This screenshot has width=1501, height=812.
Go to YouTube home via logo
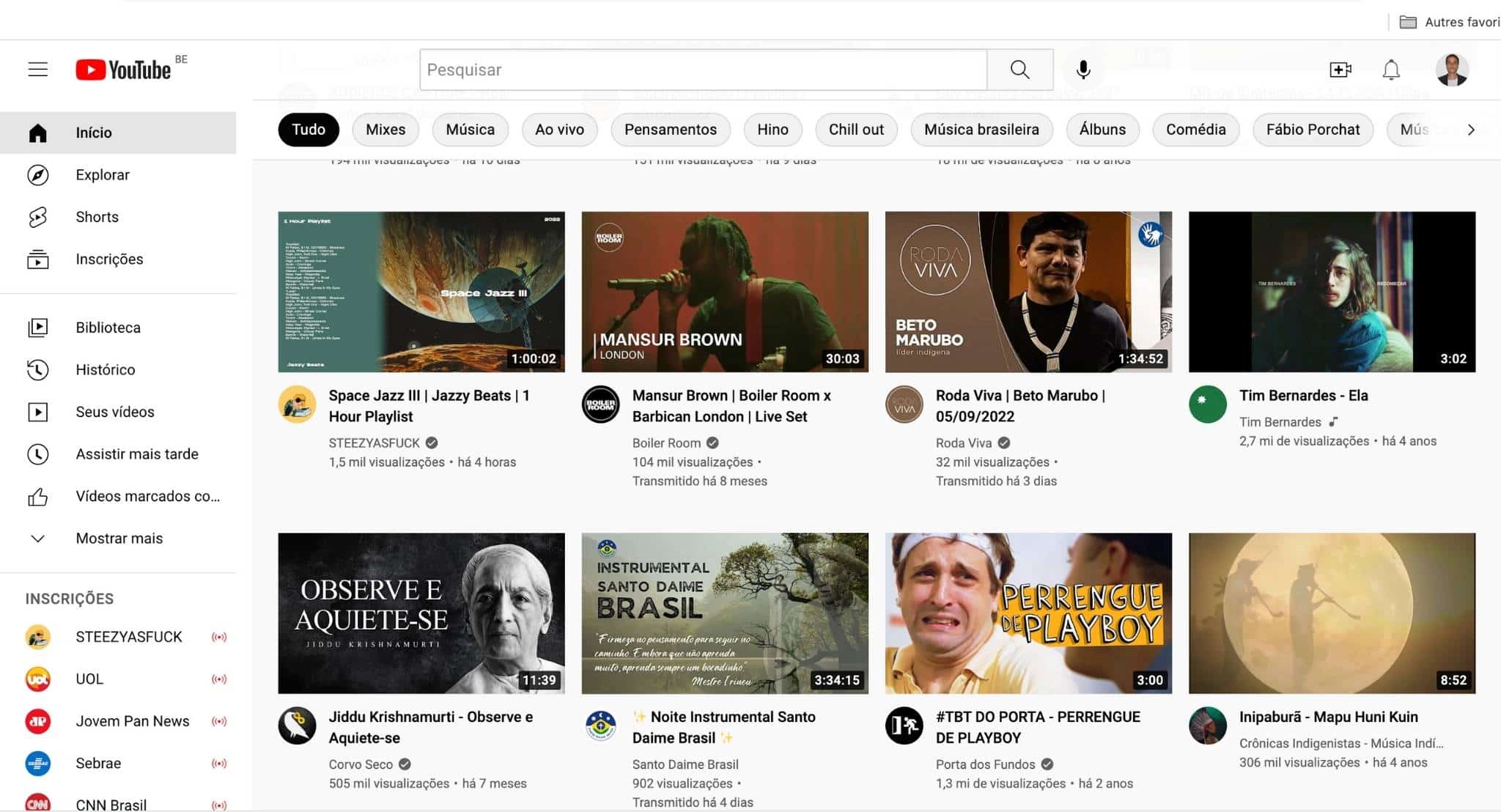click(123, 70)
